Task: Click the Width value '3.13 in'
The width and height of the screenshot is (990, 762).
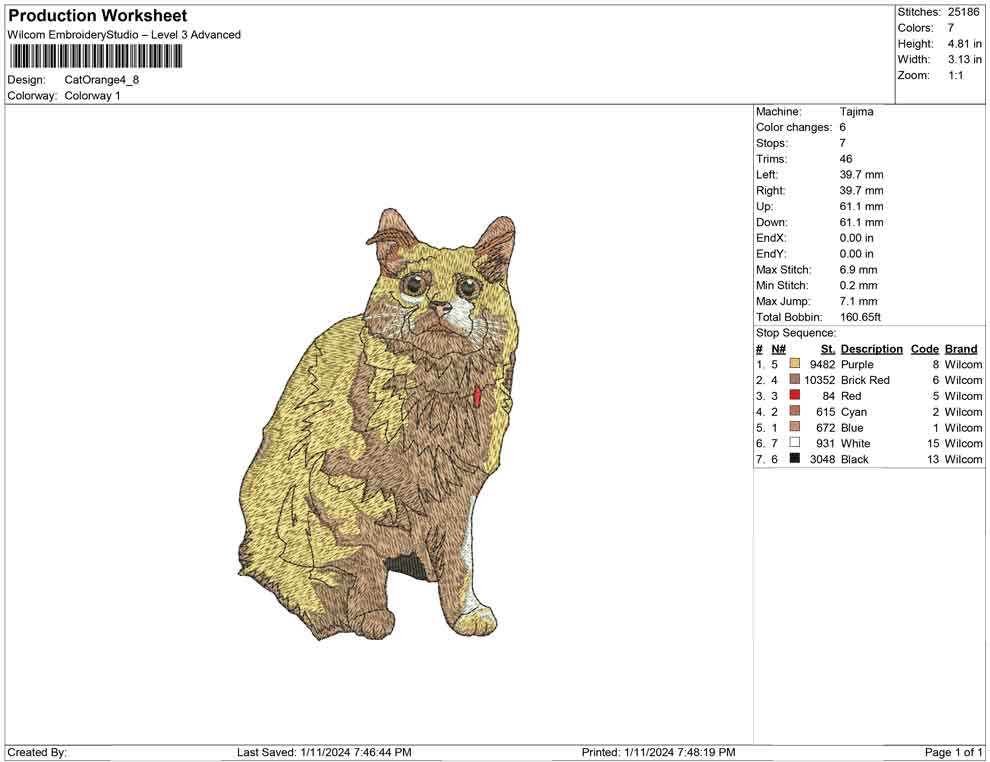Action: point(965,59)
